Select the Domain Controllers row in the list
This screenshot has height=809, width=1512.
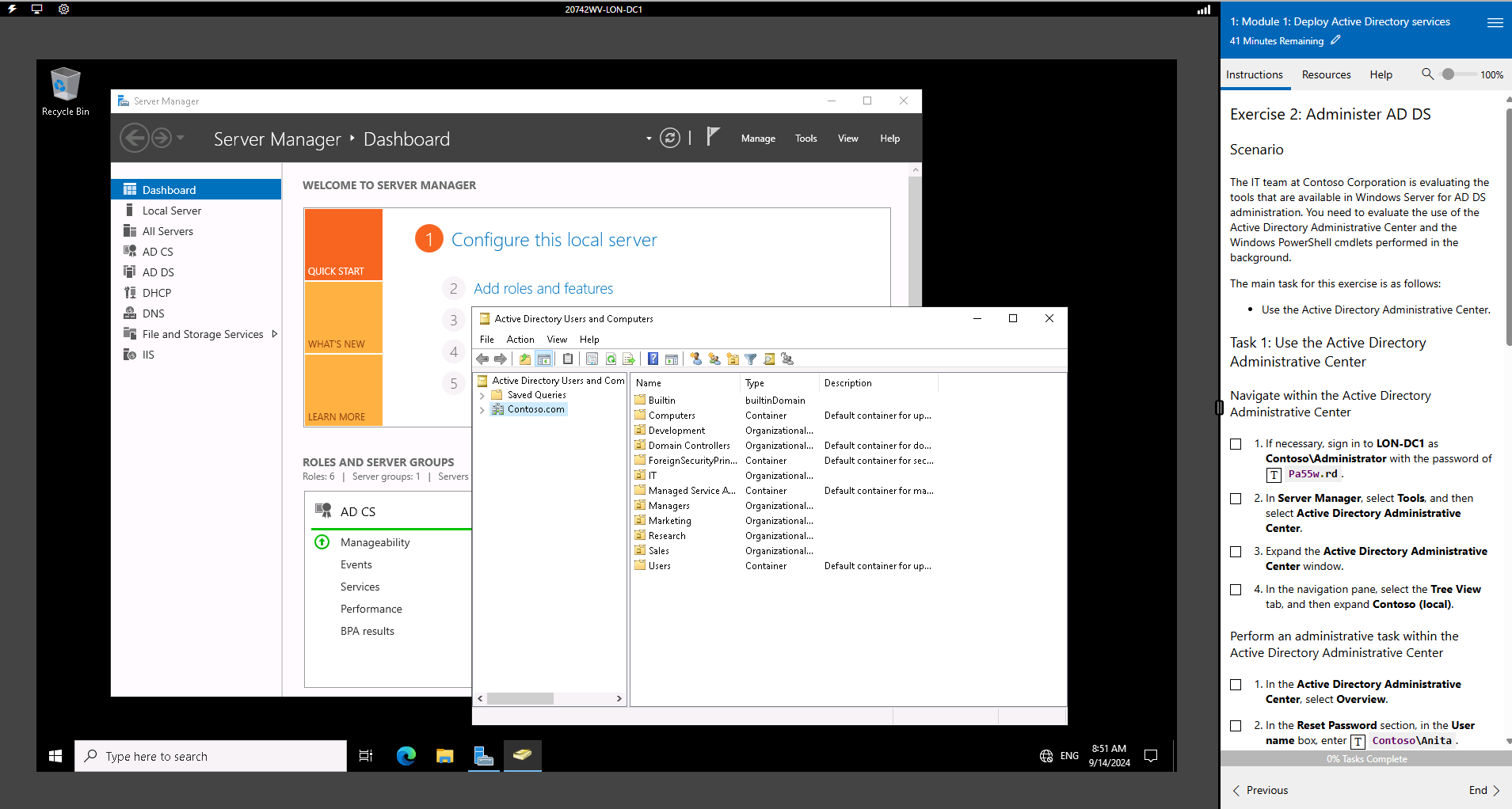click(689, 446)
